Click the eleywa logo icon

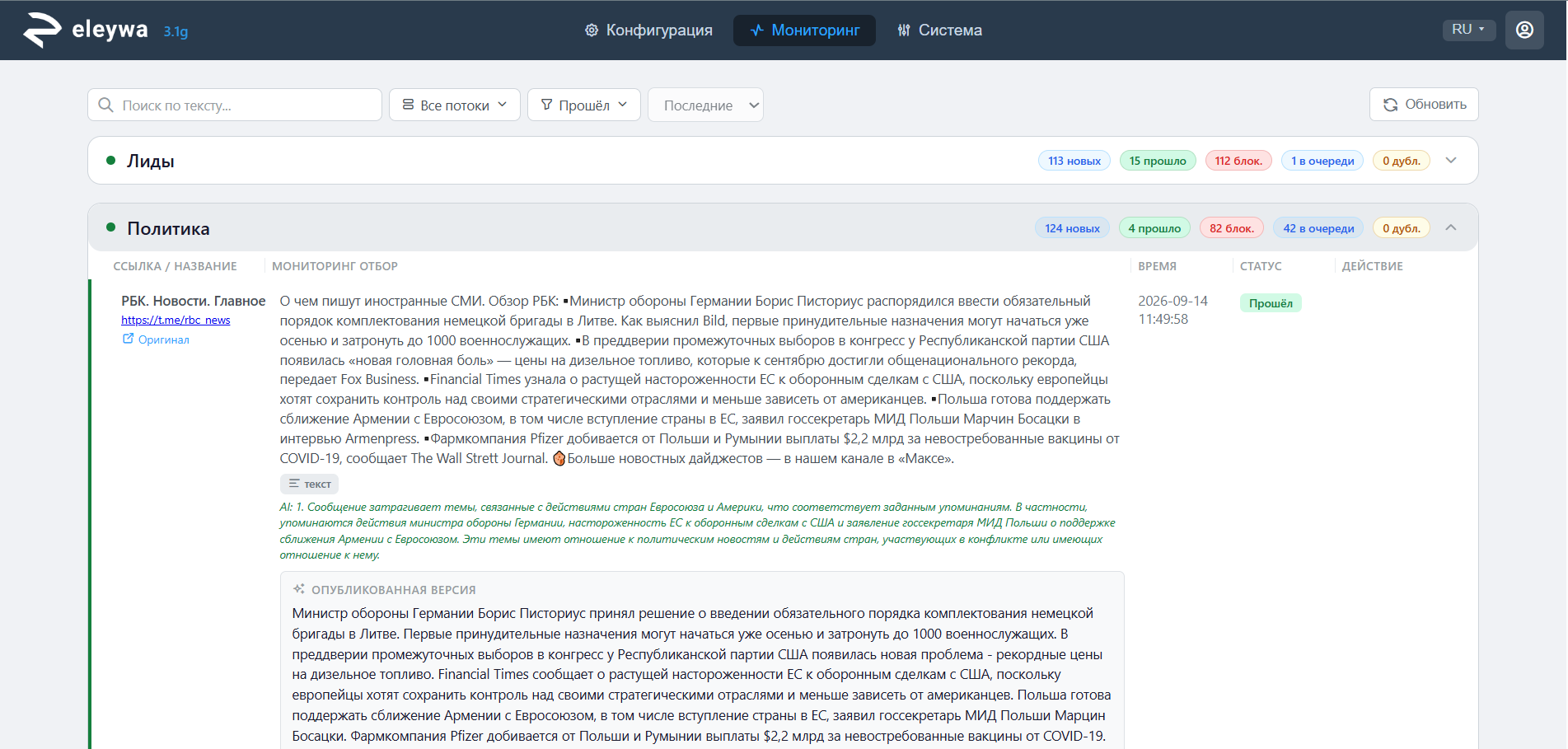42,30
